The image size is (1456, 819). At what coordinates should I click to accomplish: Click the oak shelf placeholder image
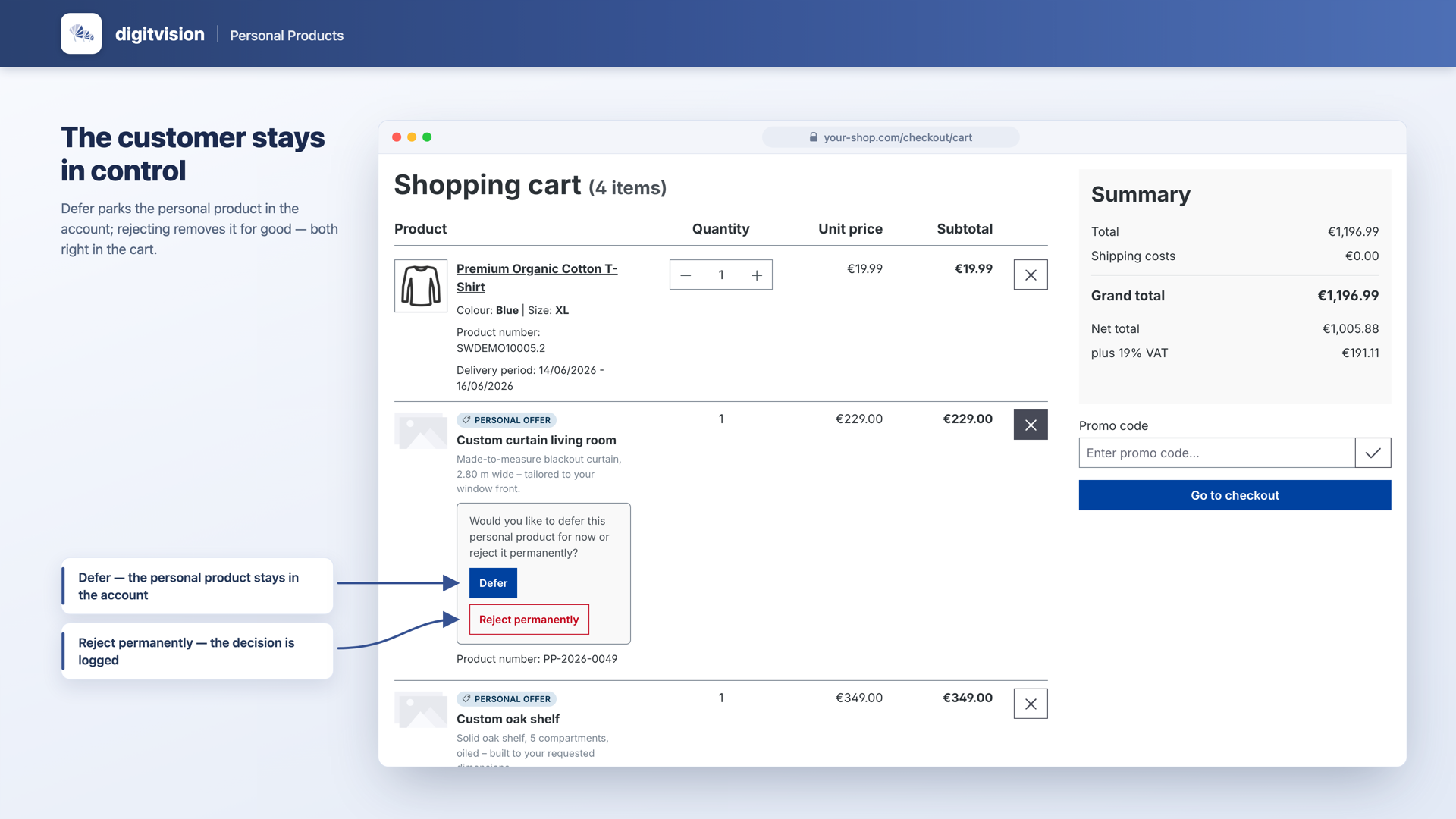[x=421, y=710]
